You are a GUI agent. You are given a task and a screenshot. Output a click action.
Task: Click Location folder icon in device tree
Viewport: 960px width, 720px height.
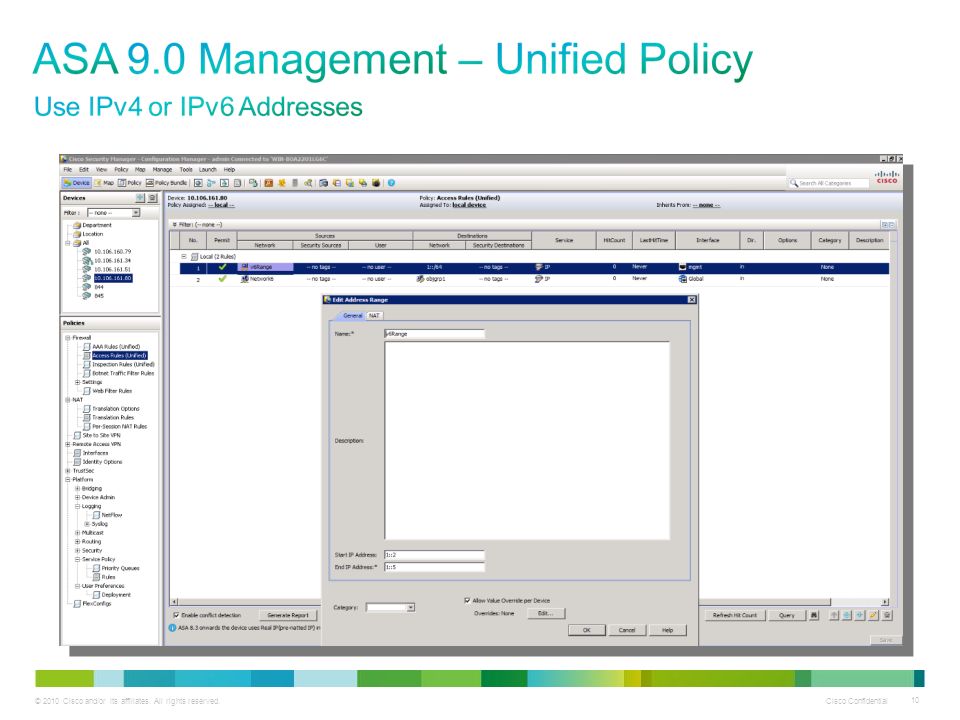(x=77, y=234)
